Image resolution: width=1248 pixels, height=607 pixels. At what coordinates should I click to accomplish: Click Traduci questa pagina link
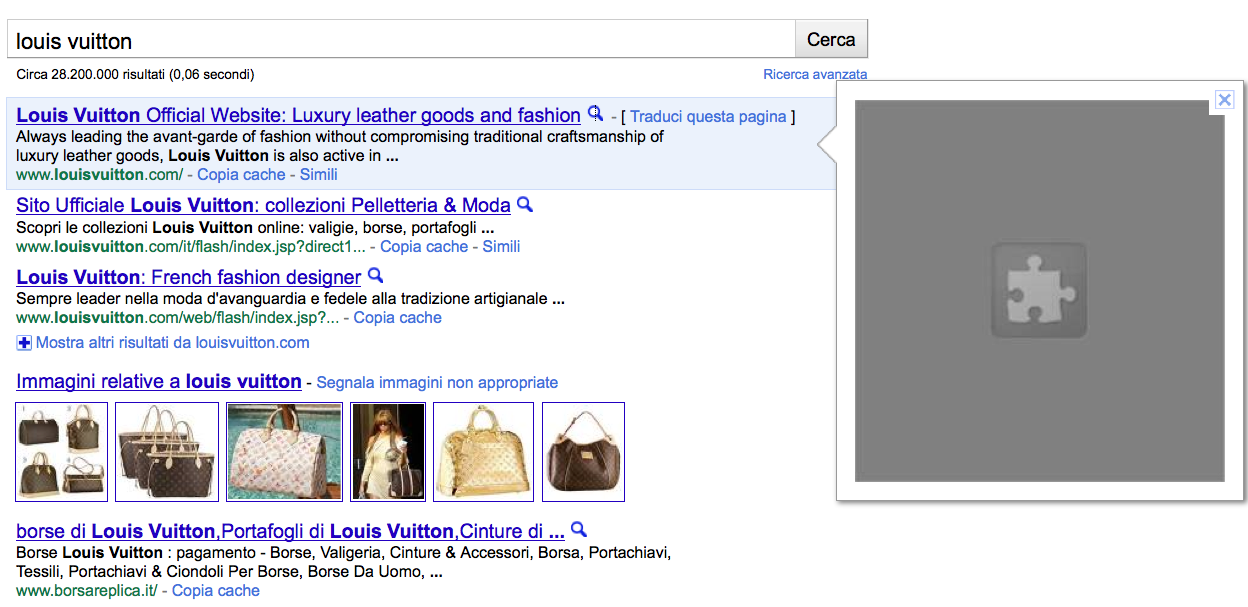pos(708,117)
